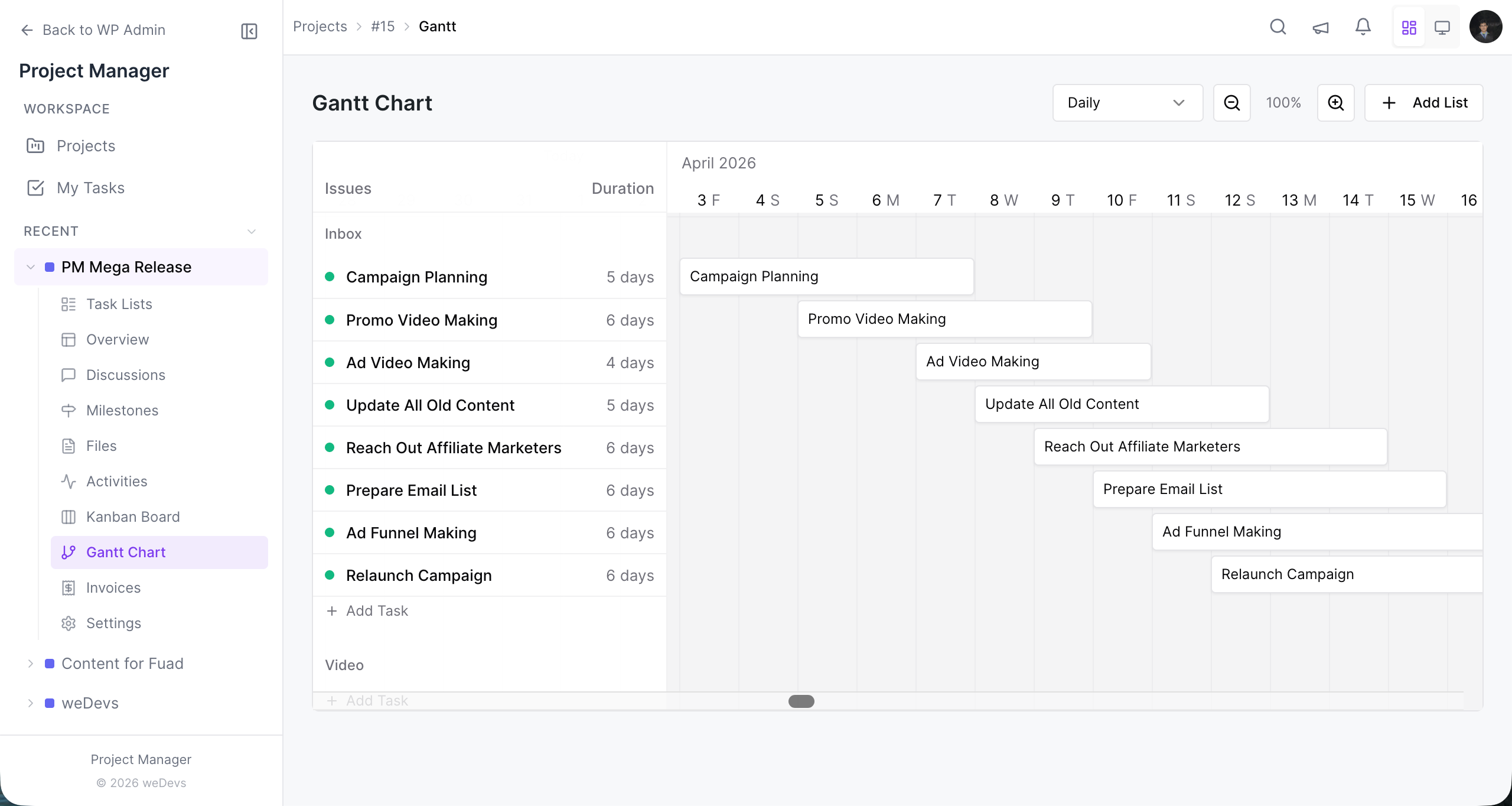This screenshot has height=806, width=1512.
Task: Click the Add List button
Action: (x=1423, y=102)
